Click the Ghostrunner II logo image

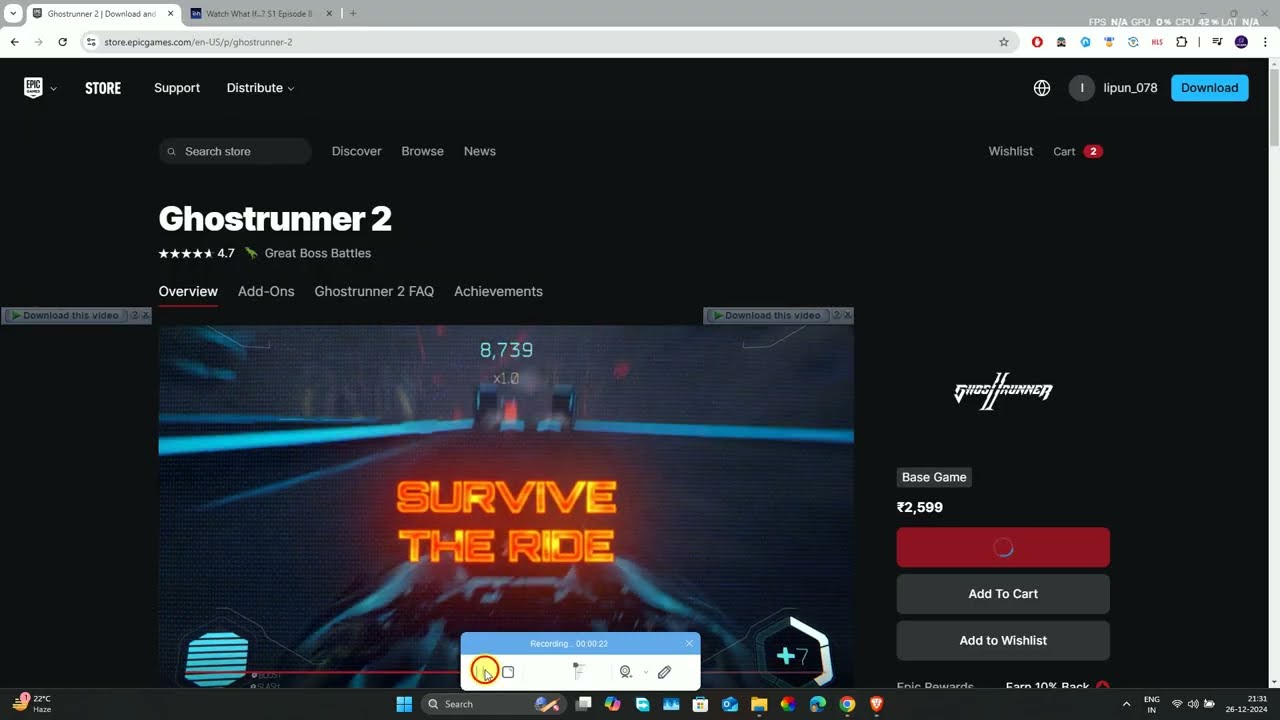pos(1003,391)
